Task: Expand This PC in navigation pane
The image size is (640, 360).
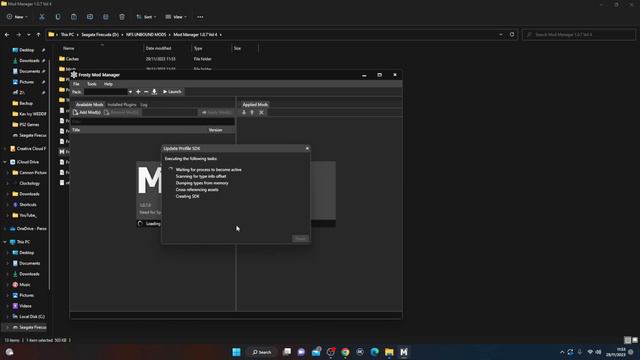Action: (5, 242)
